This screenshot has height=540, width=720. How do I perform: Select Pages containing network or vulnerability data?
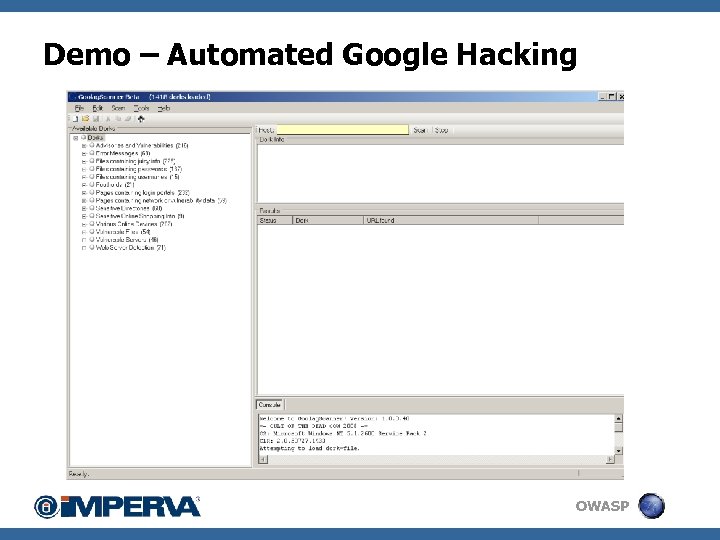161,201
